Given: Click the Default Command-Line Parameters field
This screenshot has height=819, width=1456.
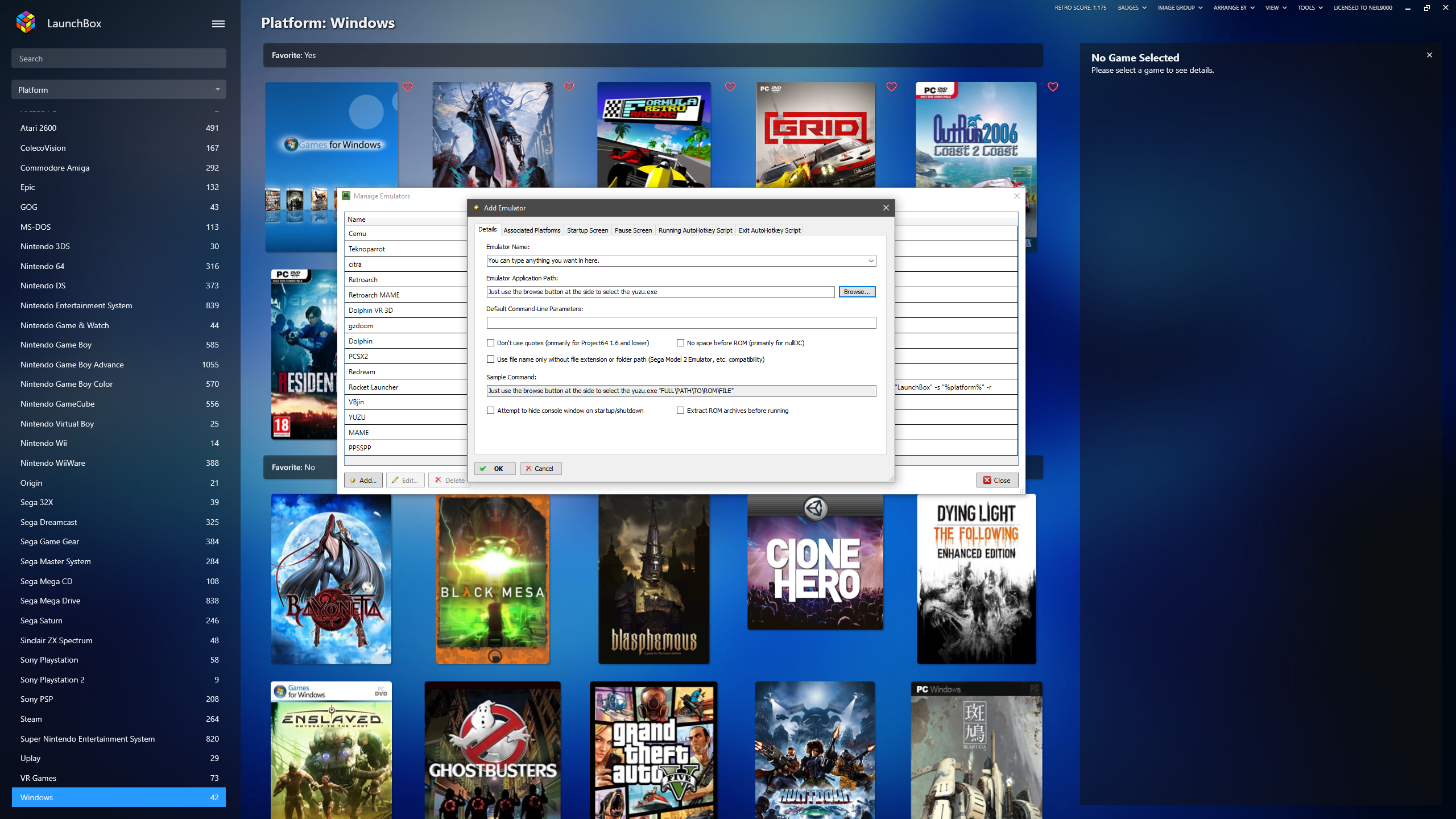Looking at the screenshot, I should tap(681, 322).
